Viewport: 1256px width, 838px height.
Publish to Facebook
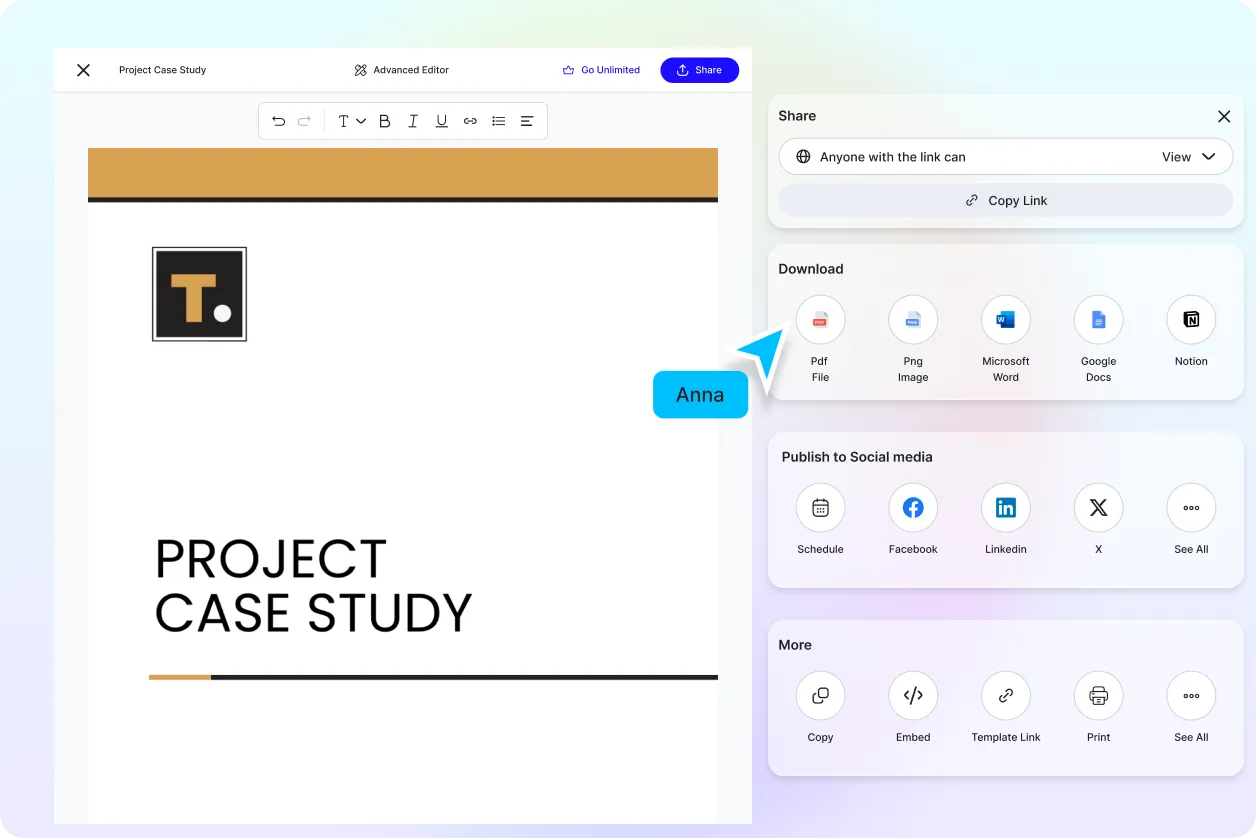(913, 508)
